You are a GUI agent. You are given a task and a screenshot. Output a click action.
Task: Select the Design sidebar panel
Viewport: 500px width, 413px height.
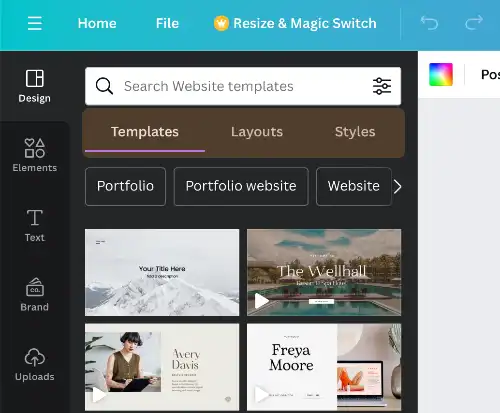click(x=35, y=86)
